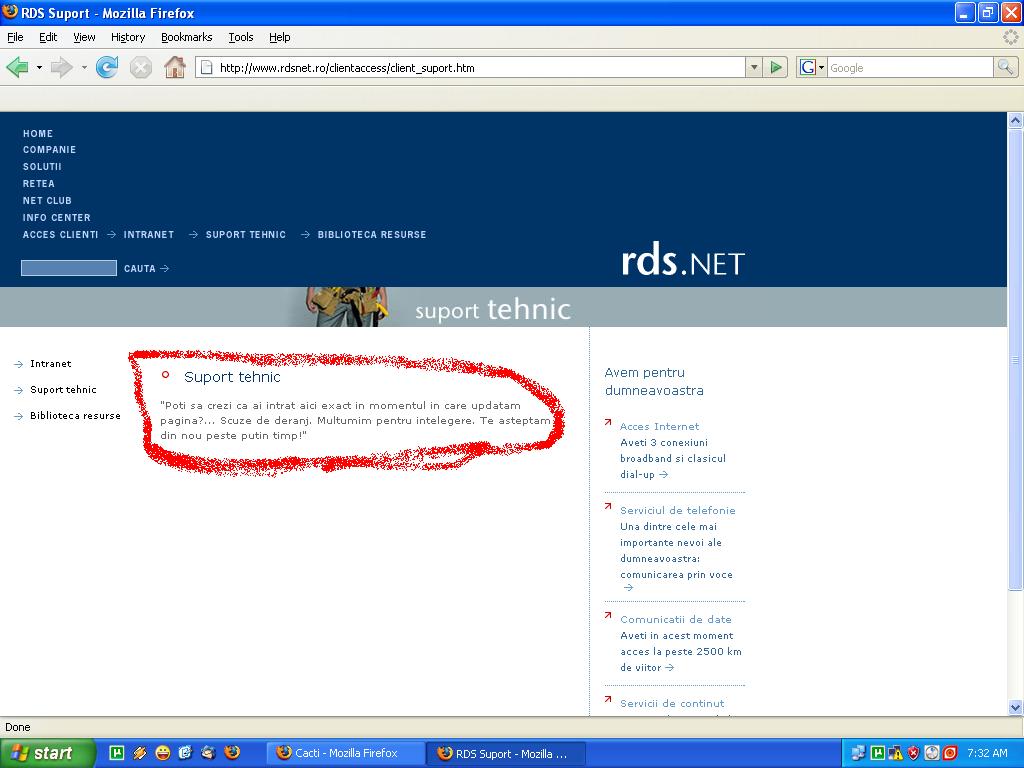
Task: Reload the current page
Action: 107,67
